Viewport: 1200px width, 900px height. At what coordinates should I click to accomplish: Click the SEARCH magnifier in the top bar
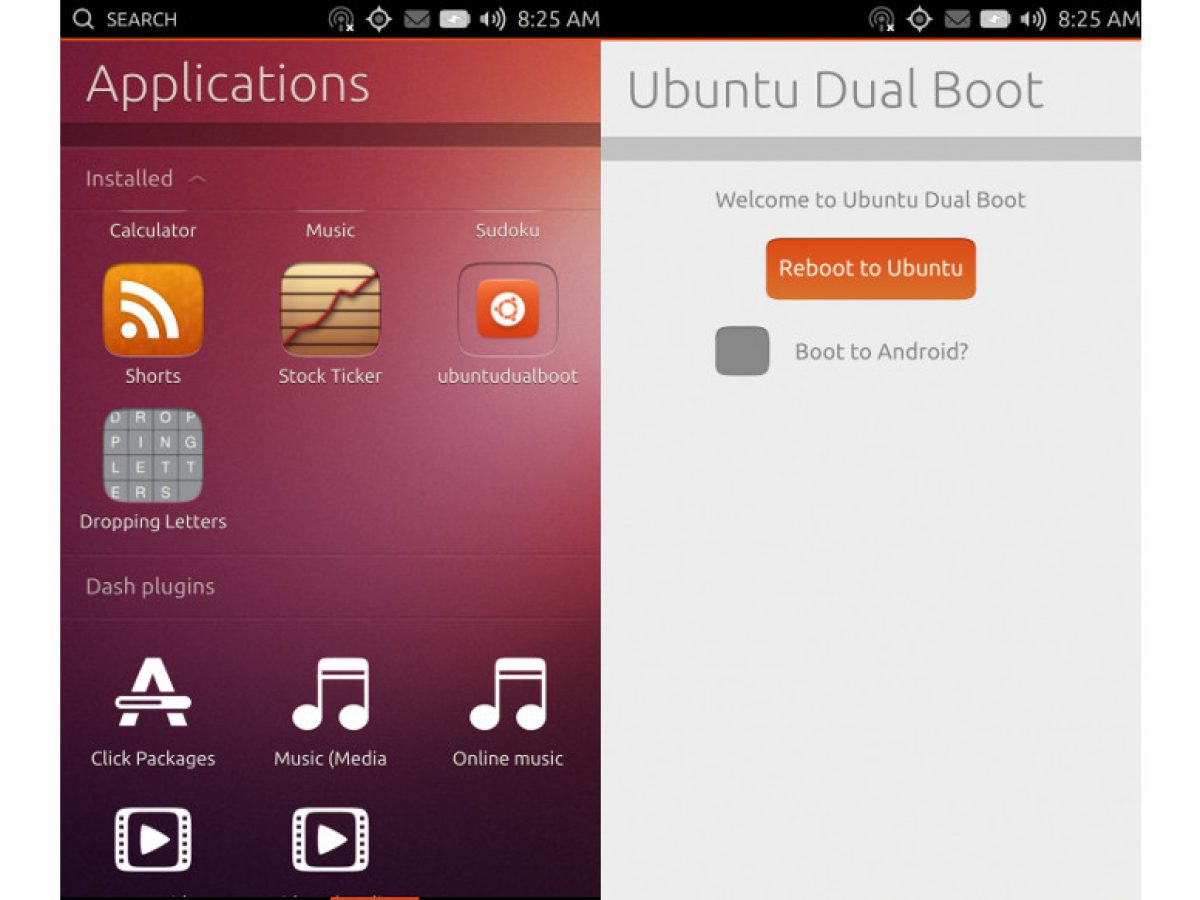84,19
